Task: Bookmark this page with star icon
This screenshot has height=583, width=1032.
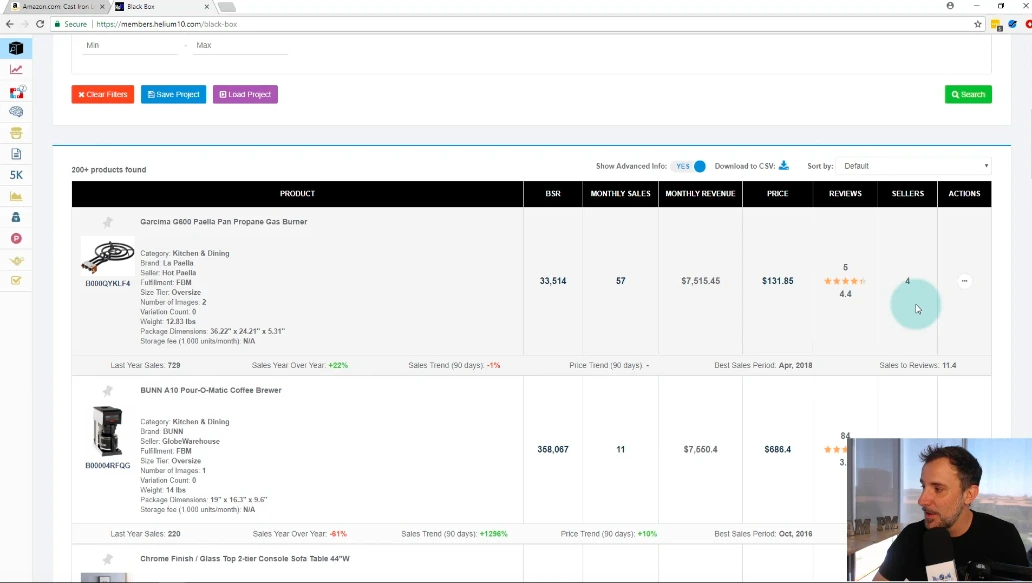Action: (978, 24)
